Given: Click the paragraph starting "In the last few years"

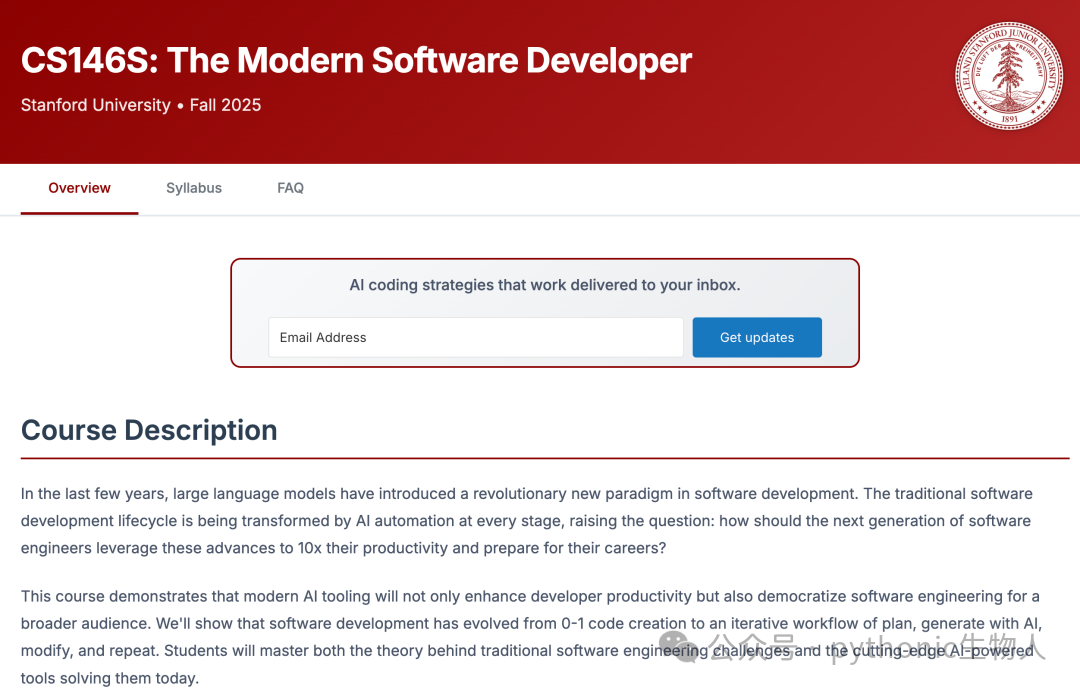Looking at the screenshot, I should 527,521.
